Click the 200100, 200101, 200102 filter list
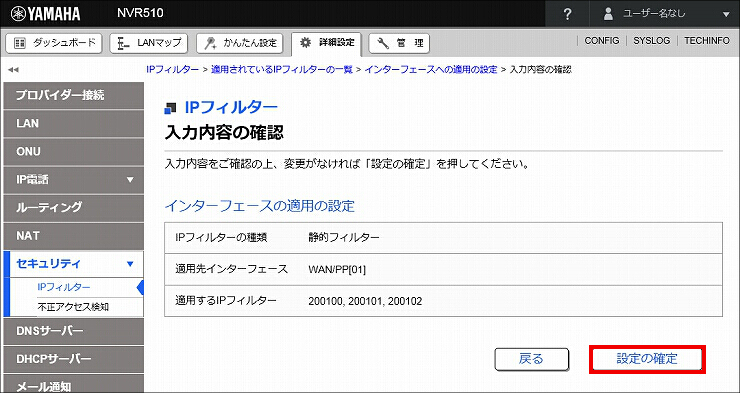Screen dimensions: 740x393 point(365,301)
